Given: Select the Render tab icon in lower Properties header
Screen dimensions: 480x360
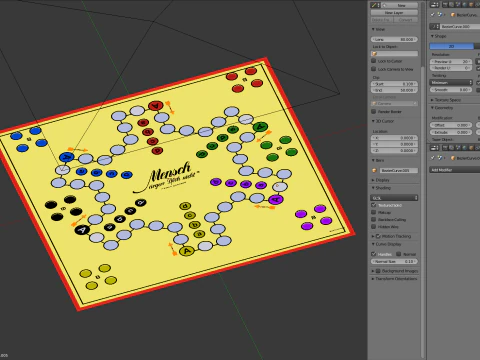Looking at the screenshot, I should coord(445,147).
